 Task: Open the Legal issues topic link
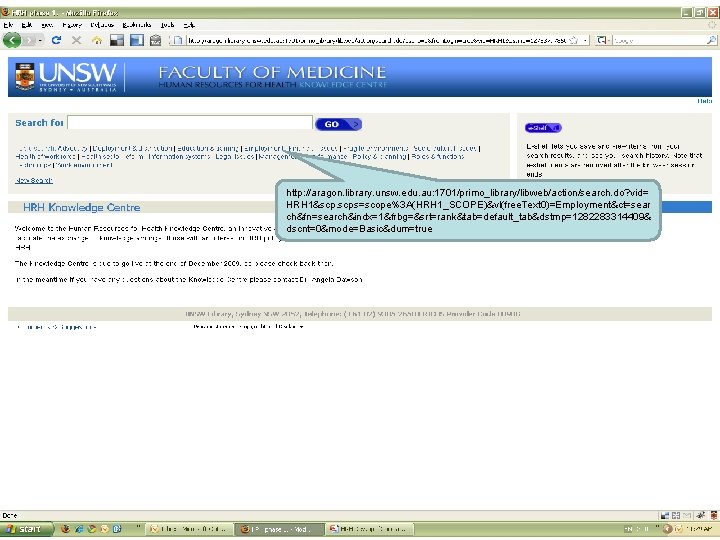click(235, 157)
